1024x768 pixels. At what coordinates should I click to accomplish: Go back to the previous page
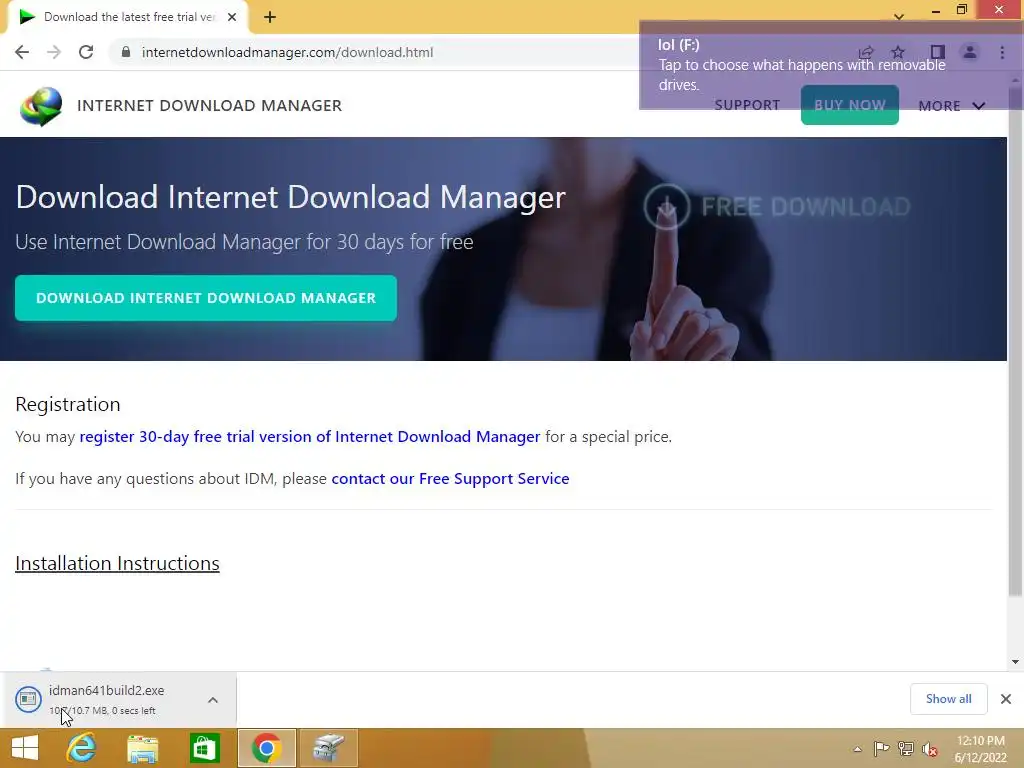[22, 52]
